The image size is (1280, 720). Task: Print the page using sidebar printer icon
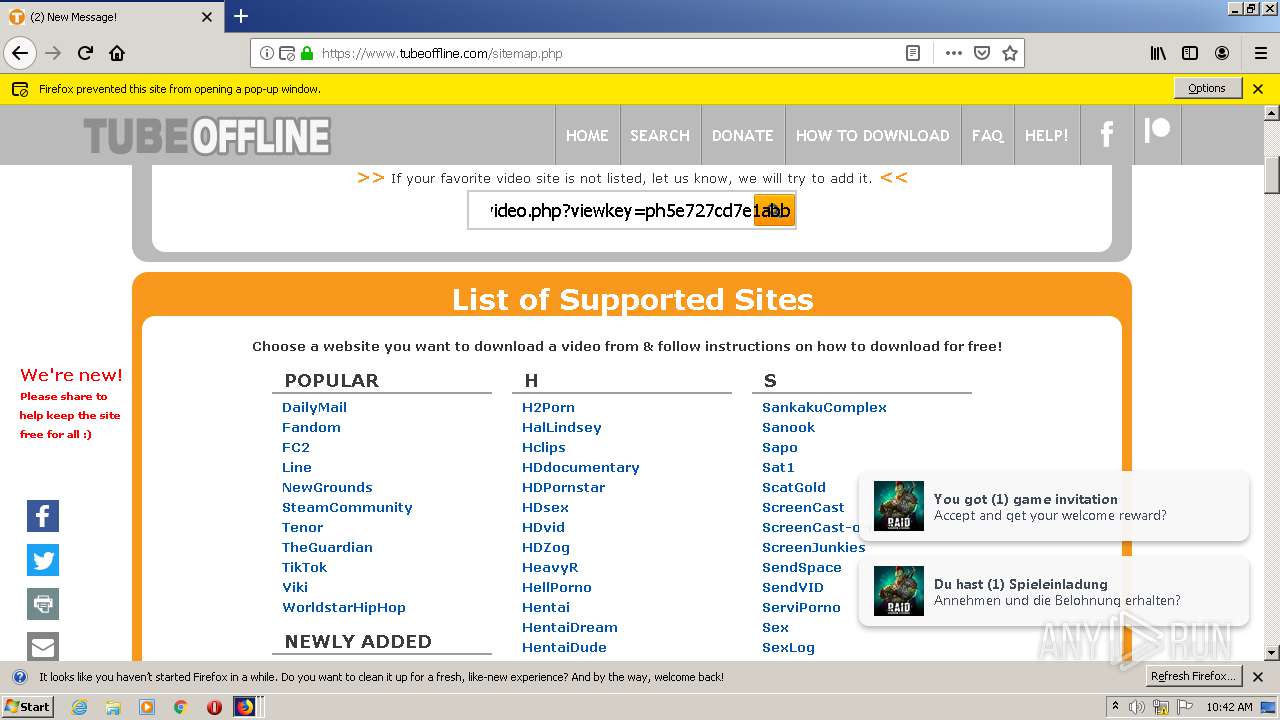point(43,604)
